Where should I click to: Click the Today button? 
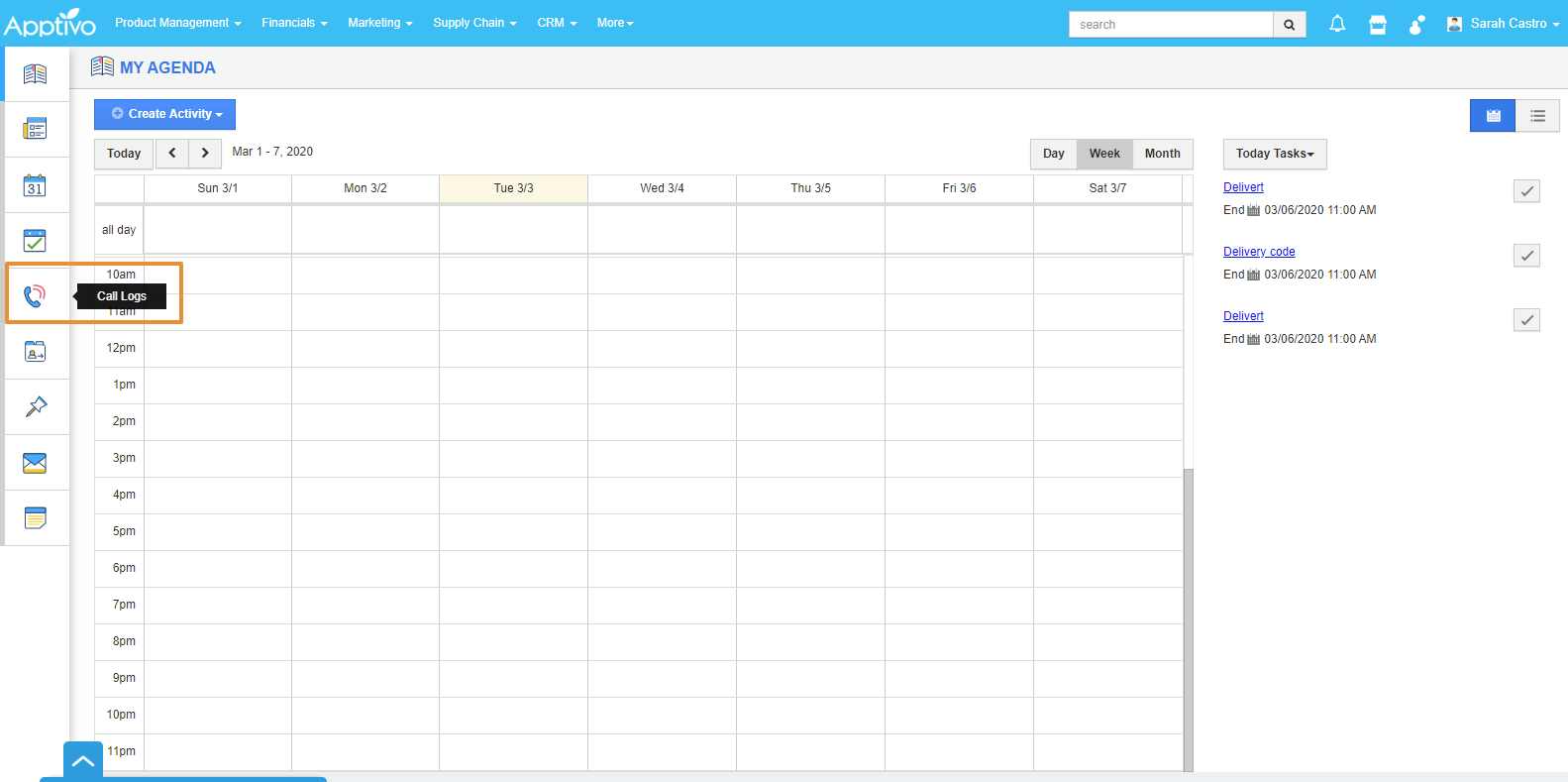tap(124, 154)
